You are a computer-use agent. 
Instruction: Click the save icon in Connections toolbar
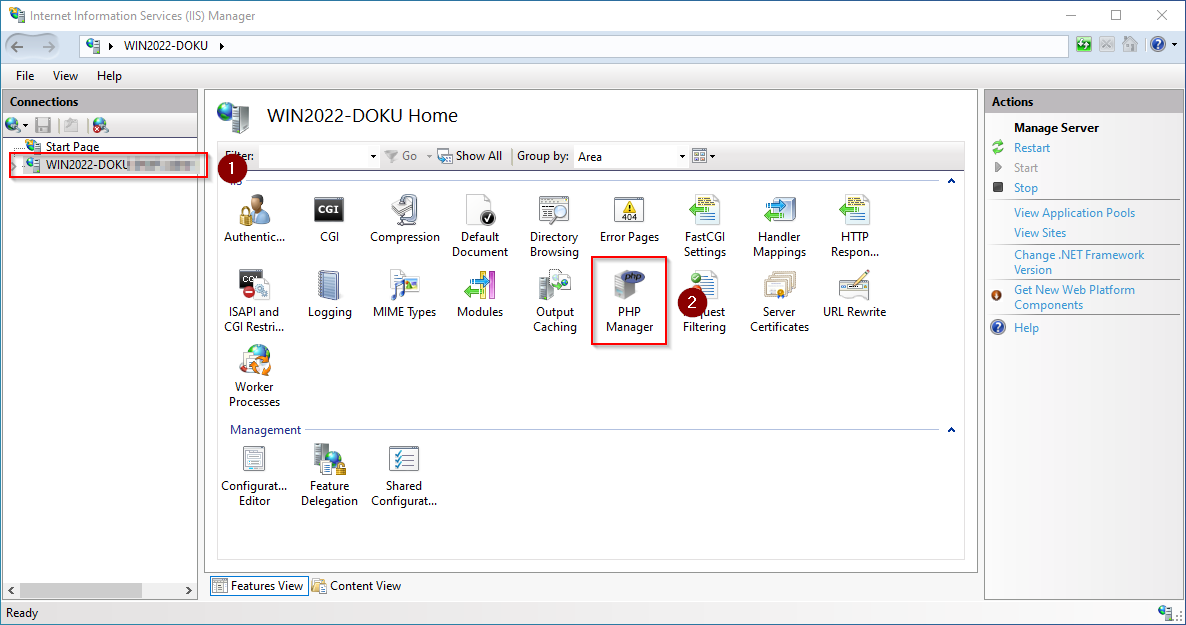click(43, 125)
